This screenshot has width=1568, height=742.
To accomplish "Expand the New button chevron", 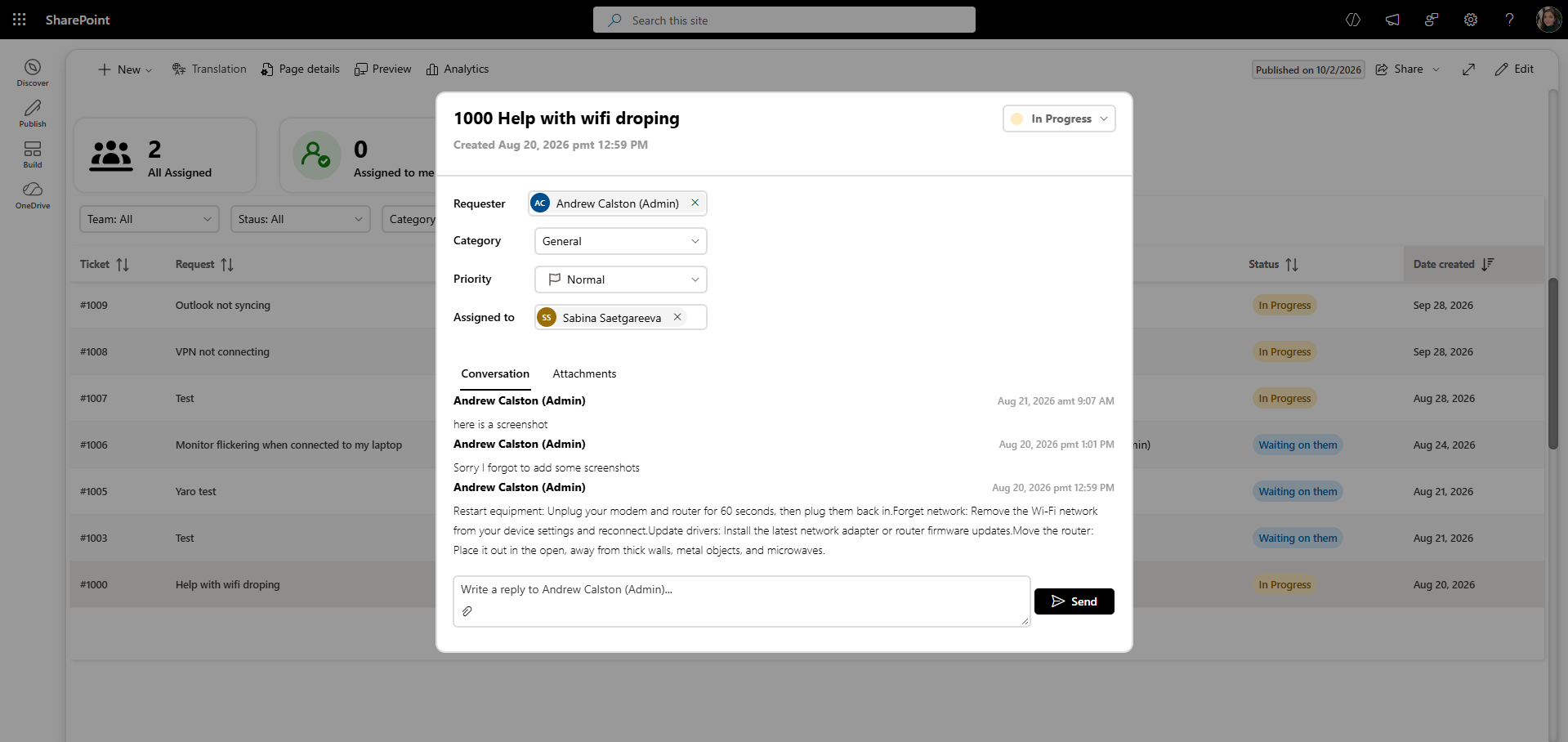I will (x=149, y=70).
